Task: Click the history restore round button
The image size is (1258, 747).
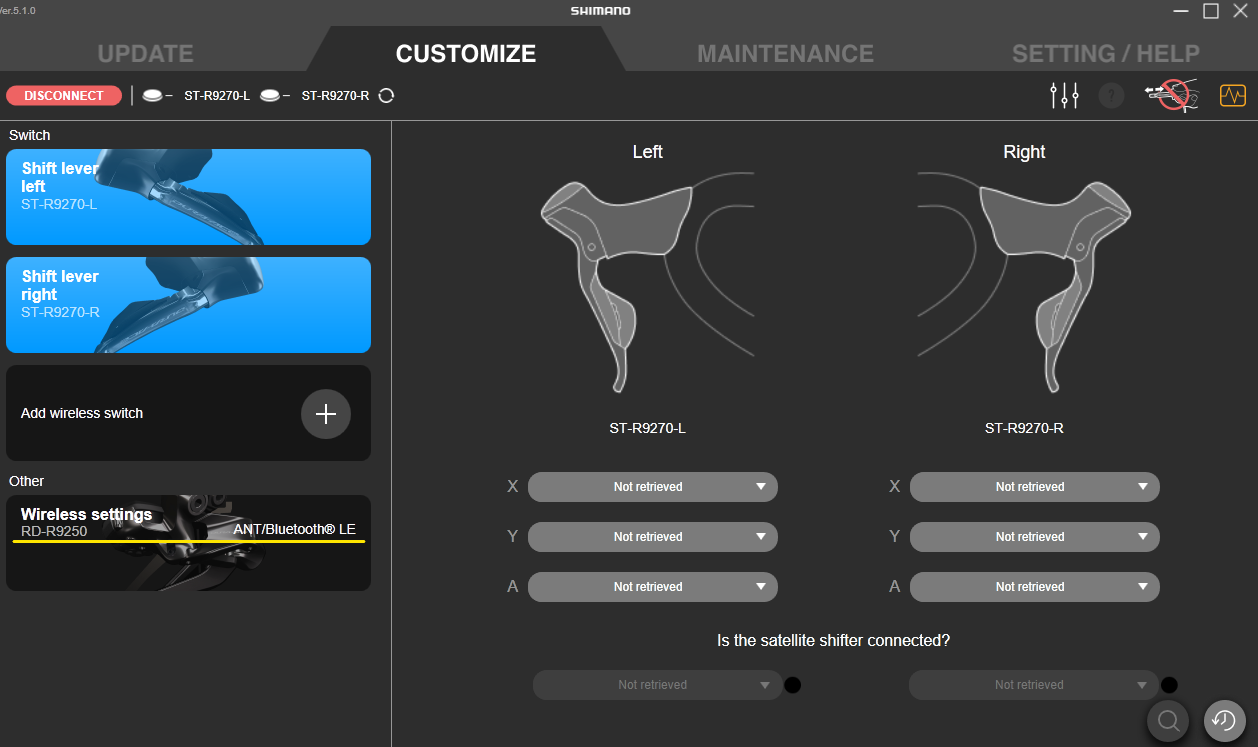Action: click(1225, 720)
